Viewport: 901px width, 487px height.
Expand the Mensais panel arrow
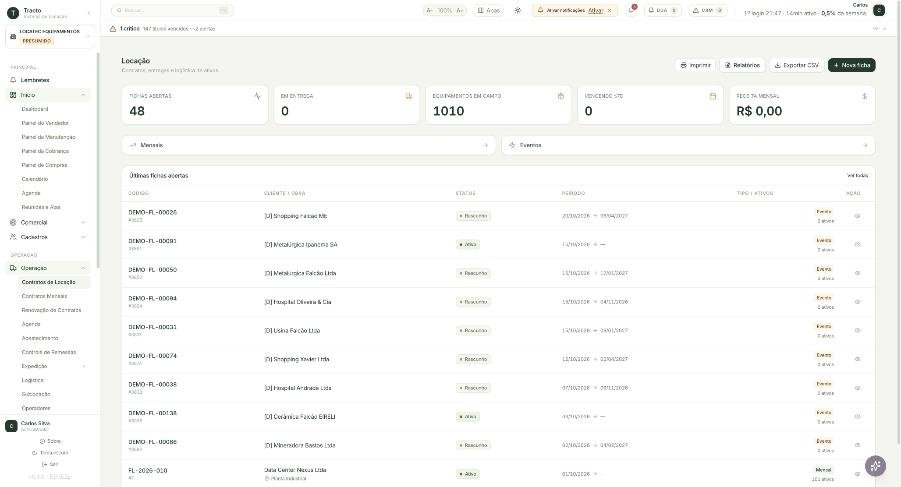tap(486, 145)
